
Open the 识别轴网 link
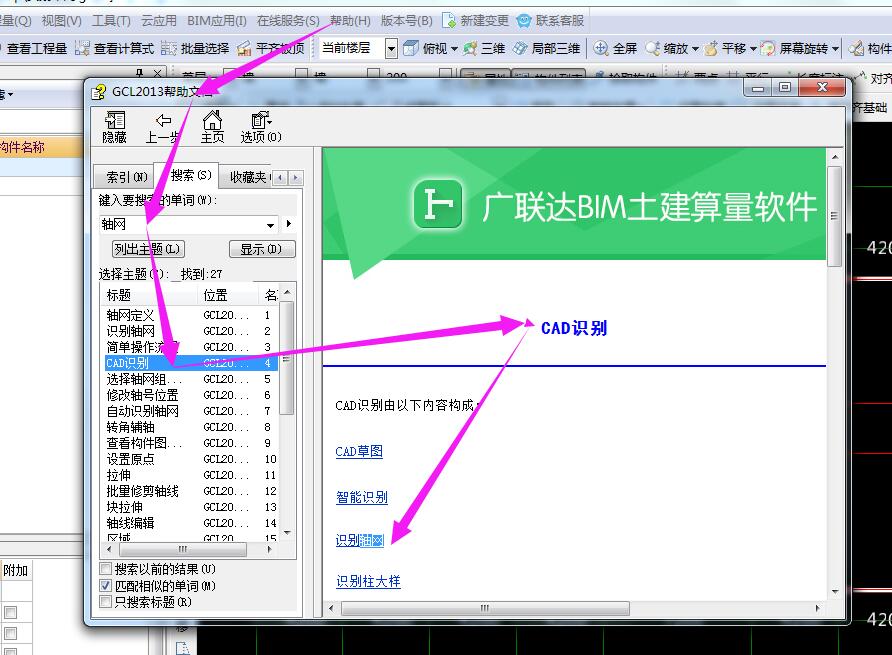(360, 540)
